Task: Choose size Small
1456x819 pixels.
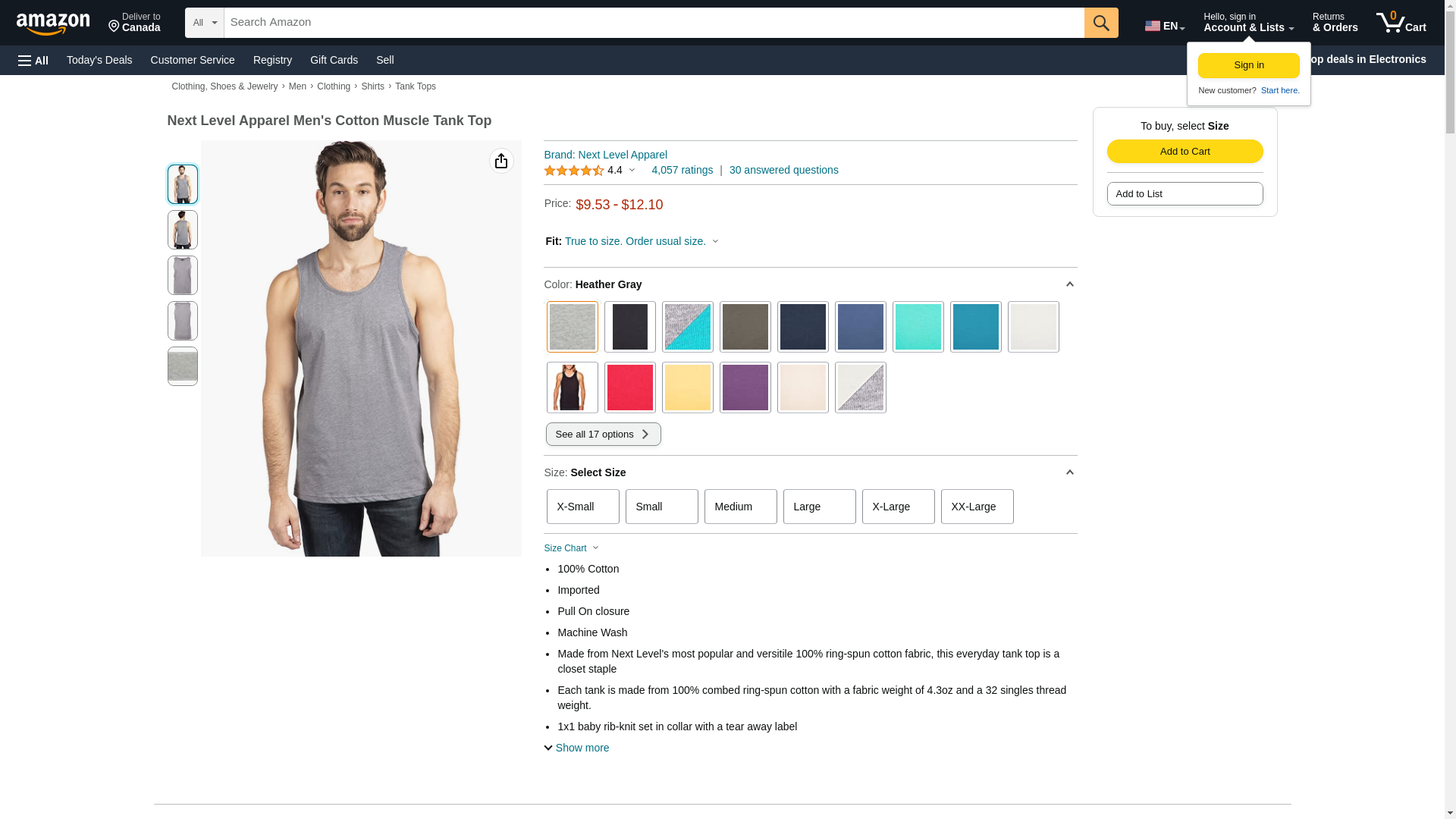Action: tap(661, 507)
